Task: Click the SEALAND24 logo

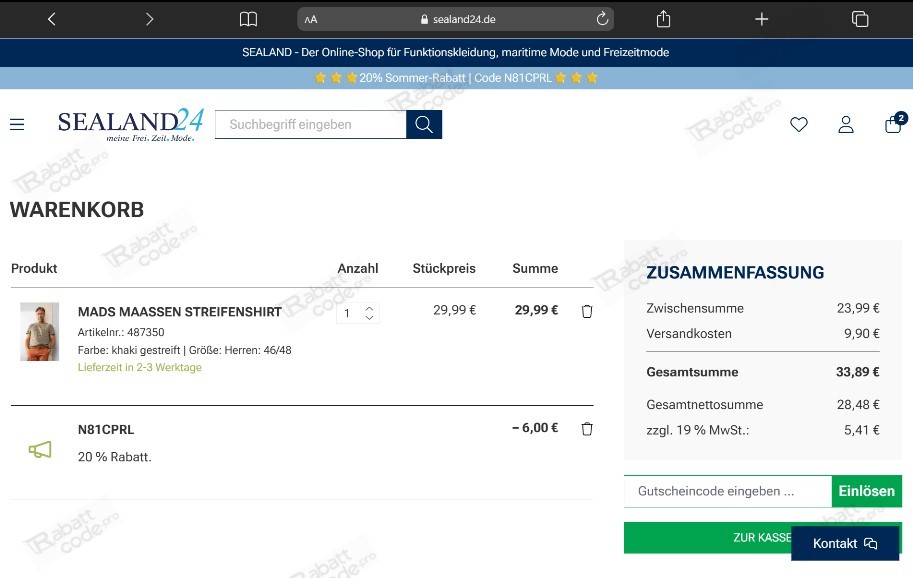Action: (130, 125)
